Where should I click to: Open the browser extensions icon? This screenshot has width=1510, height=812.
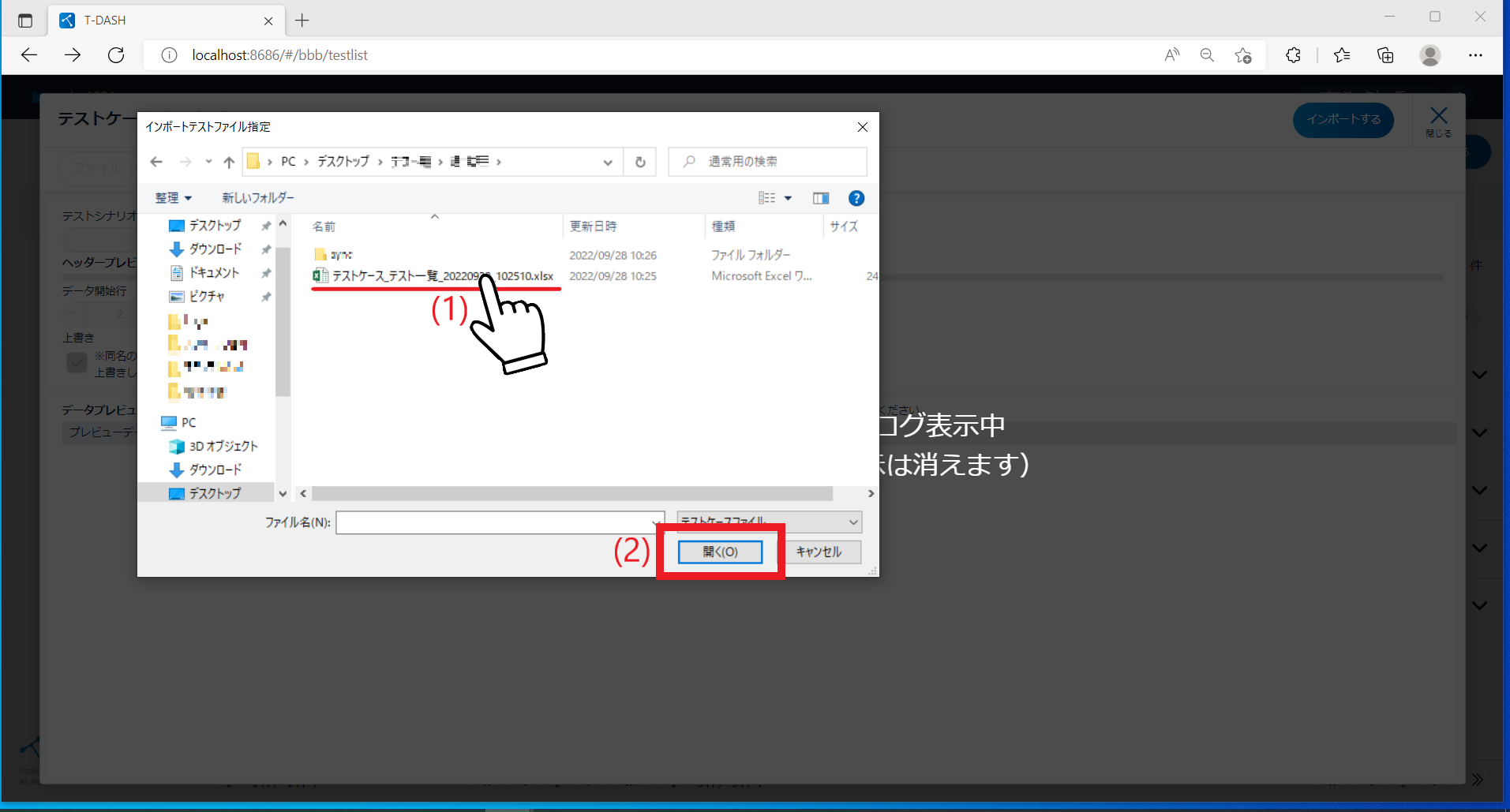click(1293, 55)
